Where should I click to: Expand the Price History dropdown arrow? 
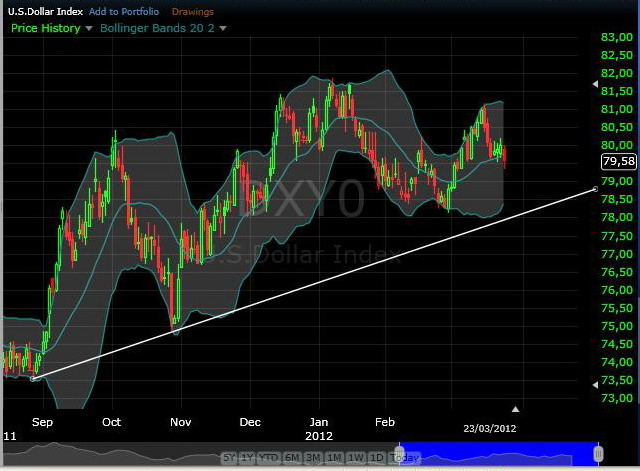pos(89,29)
